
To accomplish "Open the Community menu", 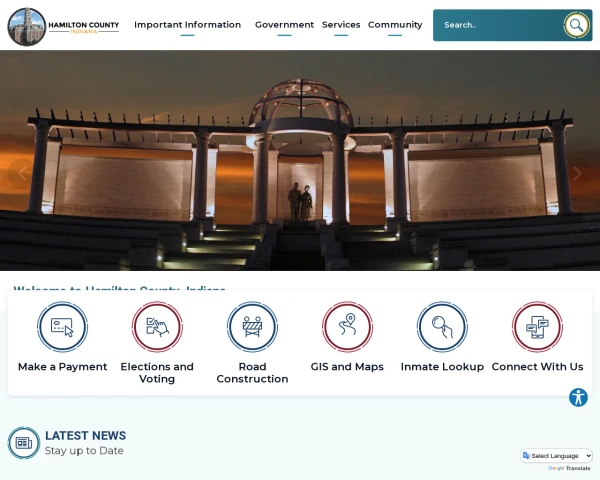I will 395,25.
